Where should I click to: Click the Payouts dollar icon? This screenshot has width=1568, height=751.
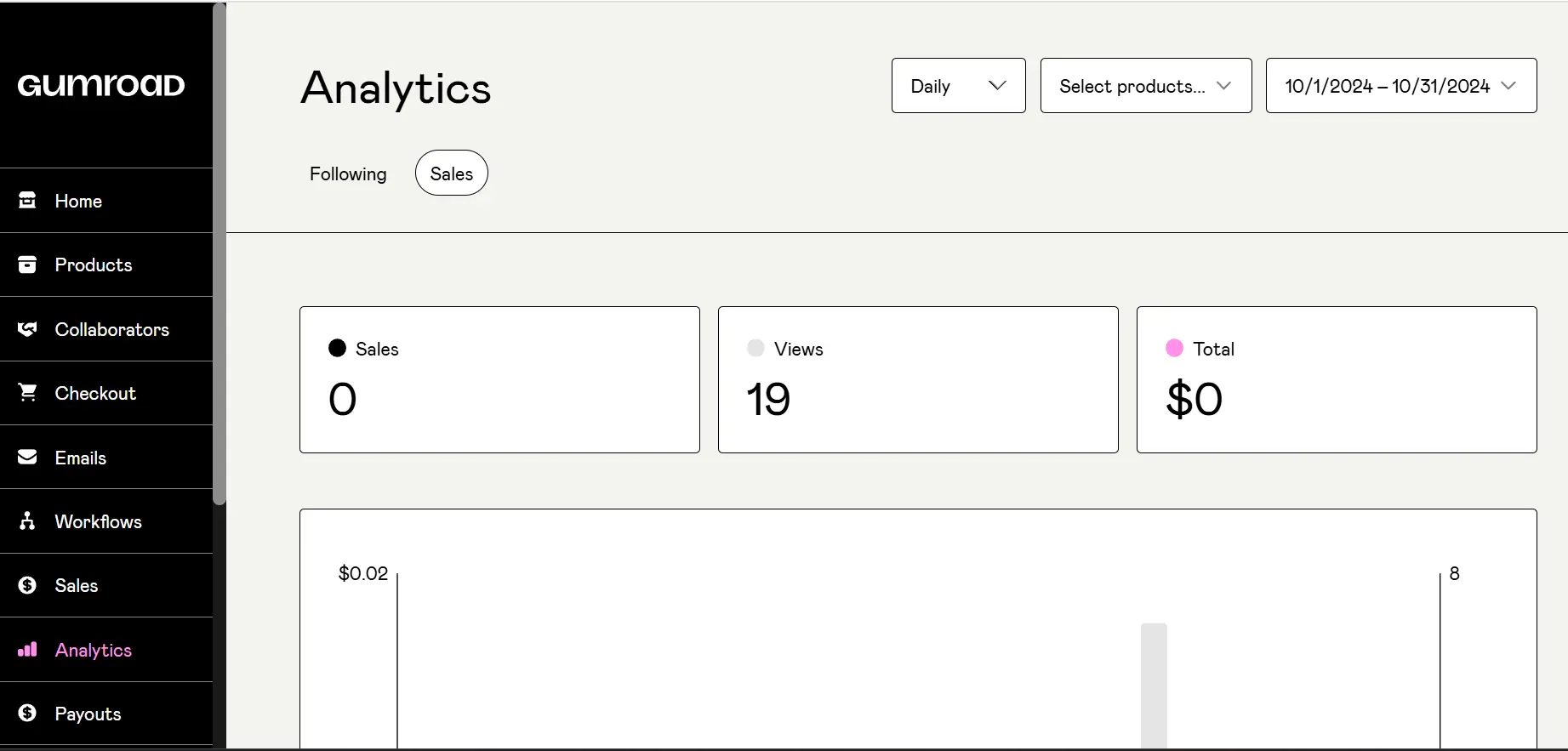click(27, 714)
